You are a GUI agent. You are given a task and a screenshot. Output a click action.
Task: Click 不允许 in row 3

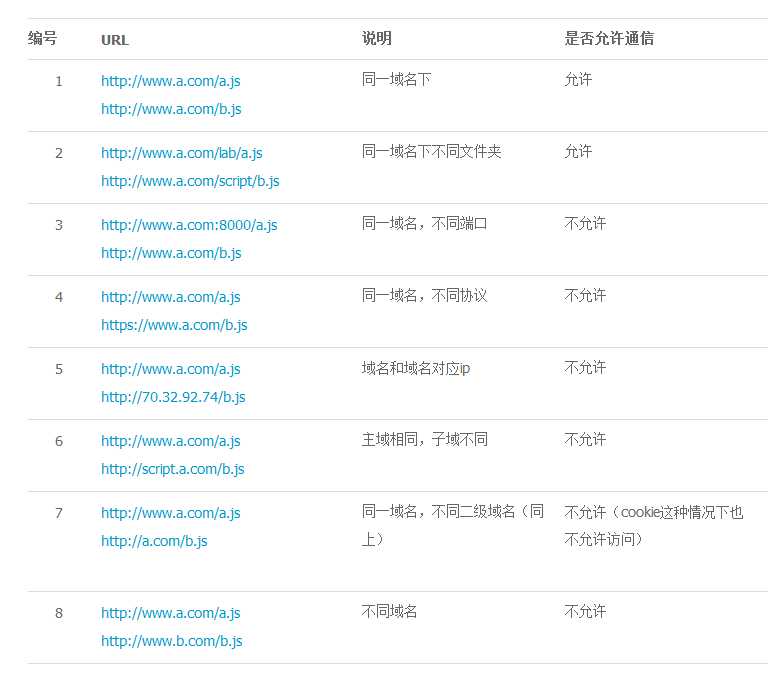click(x=585, y=224)
